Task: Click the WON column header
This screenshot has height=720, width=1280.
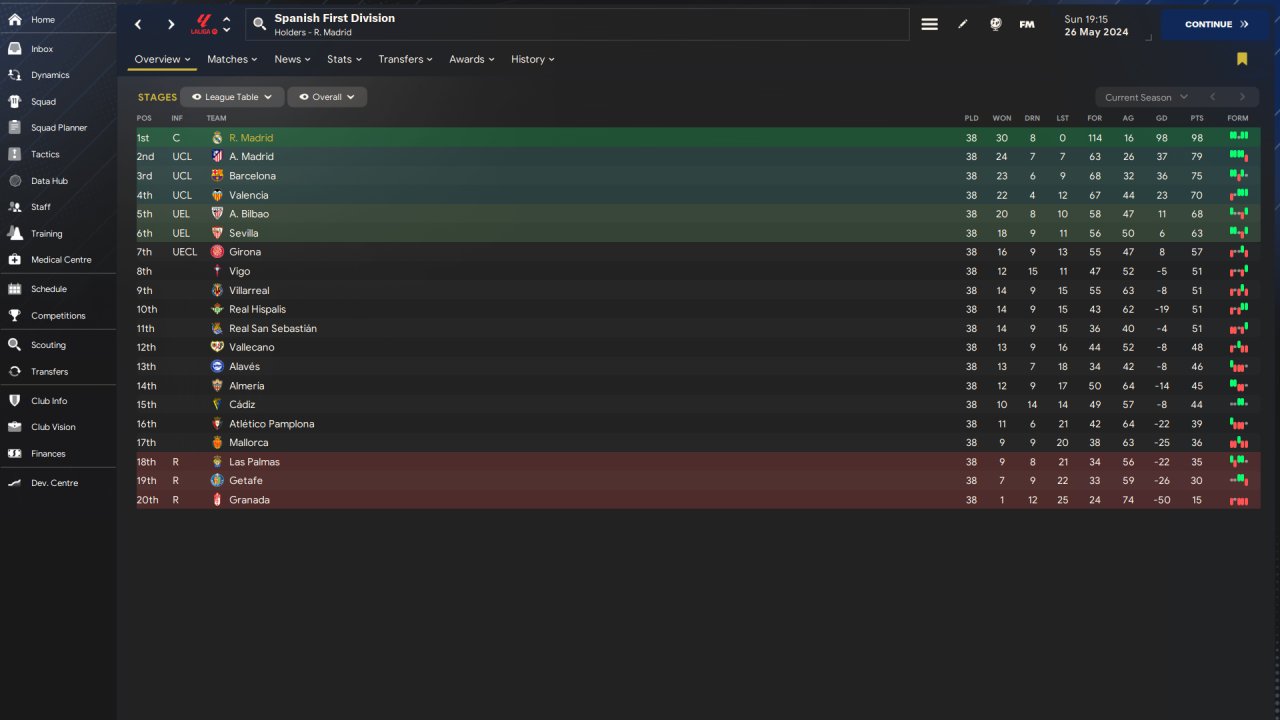Action: (x=1002, y=119)
